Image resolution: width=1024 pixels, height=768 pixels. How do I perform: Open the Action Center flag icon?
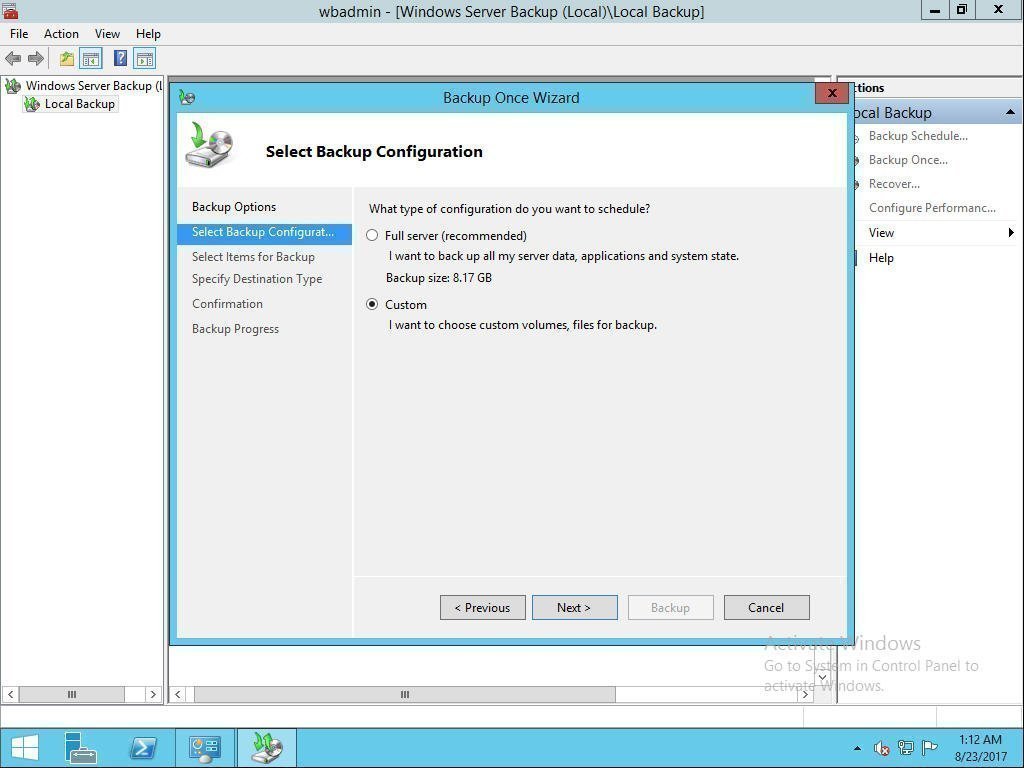[x=929, y=748]
